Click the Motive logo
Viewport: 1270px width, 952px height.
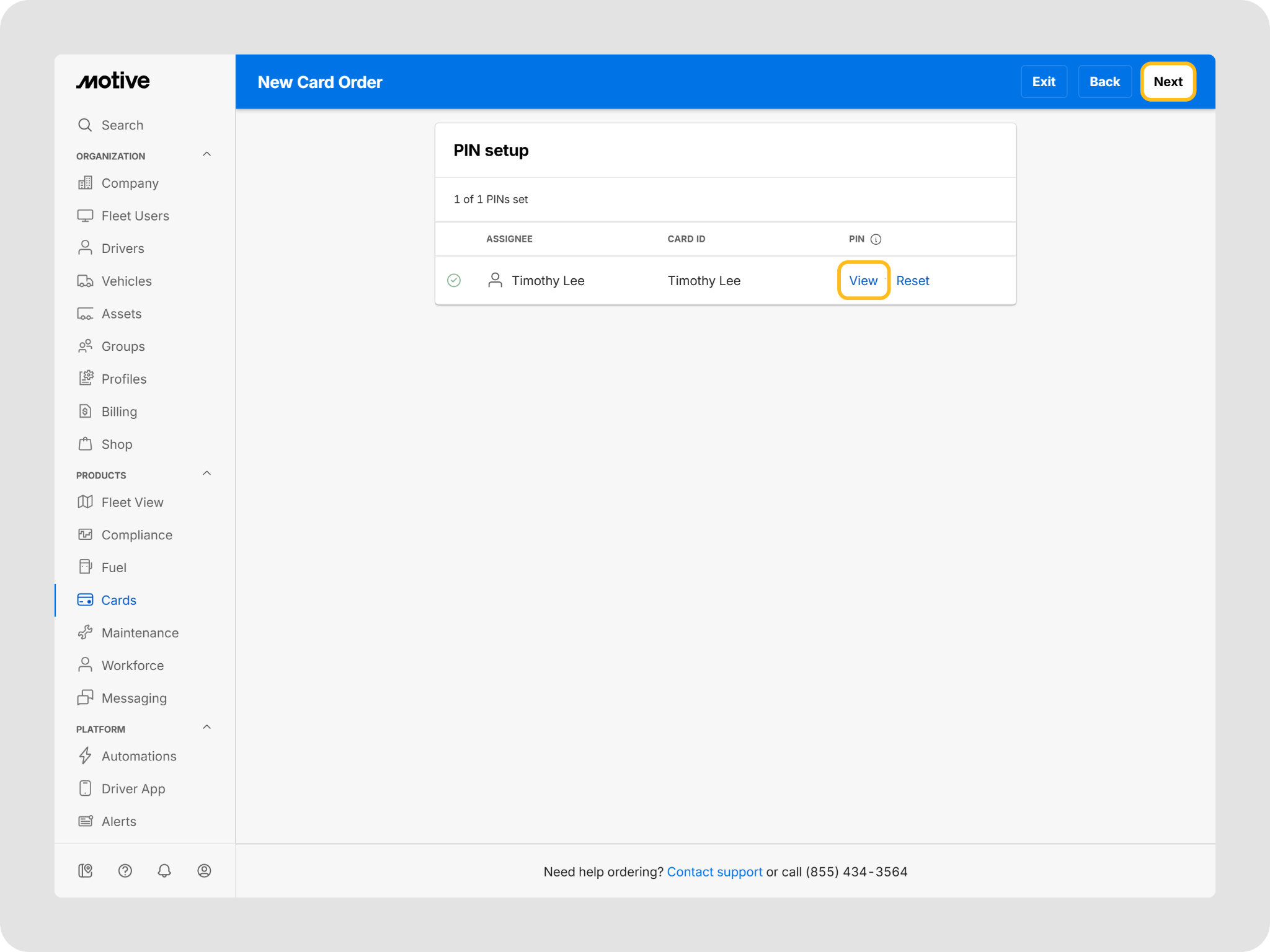[113, 81]
